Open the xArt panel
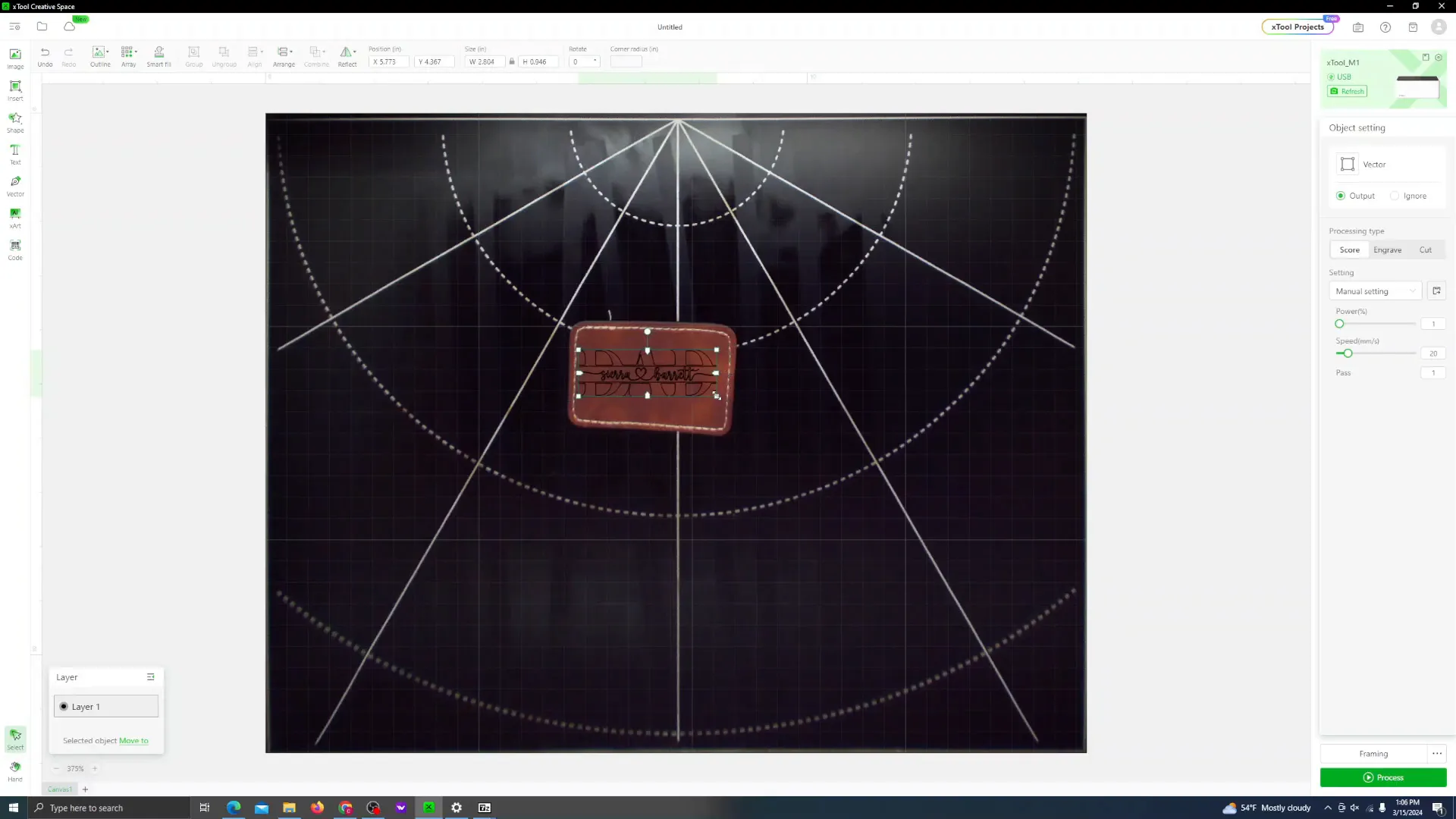The image size is (1456, 819). [14, 217]
